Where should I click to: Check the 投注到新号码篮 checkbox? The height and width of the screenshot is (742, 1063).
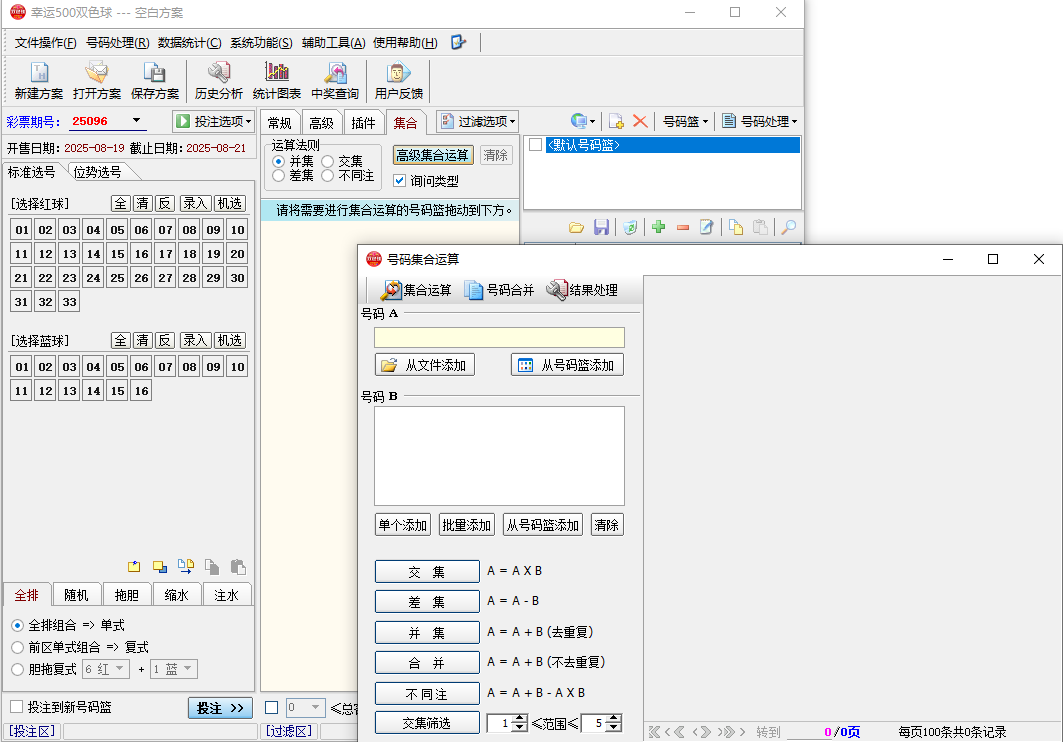pos(16,707)
